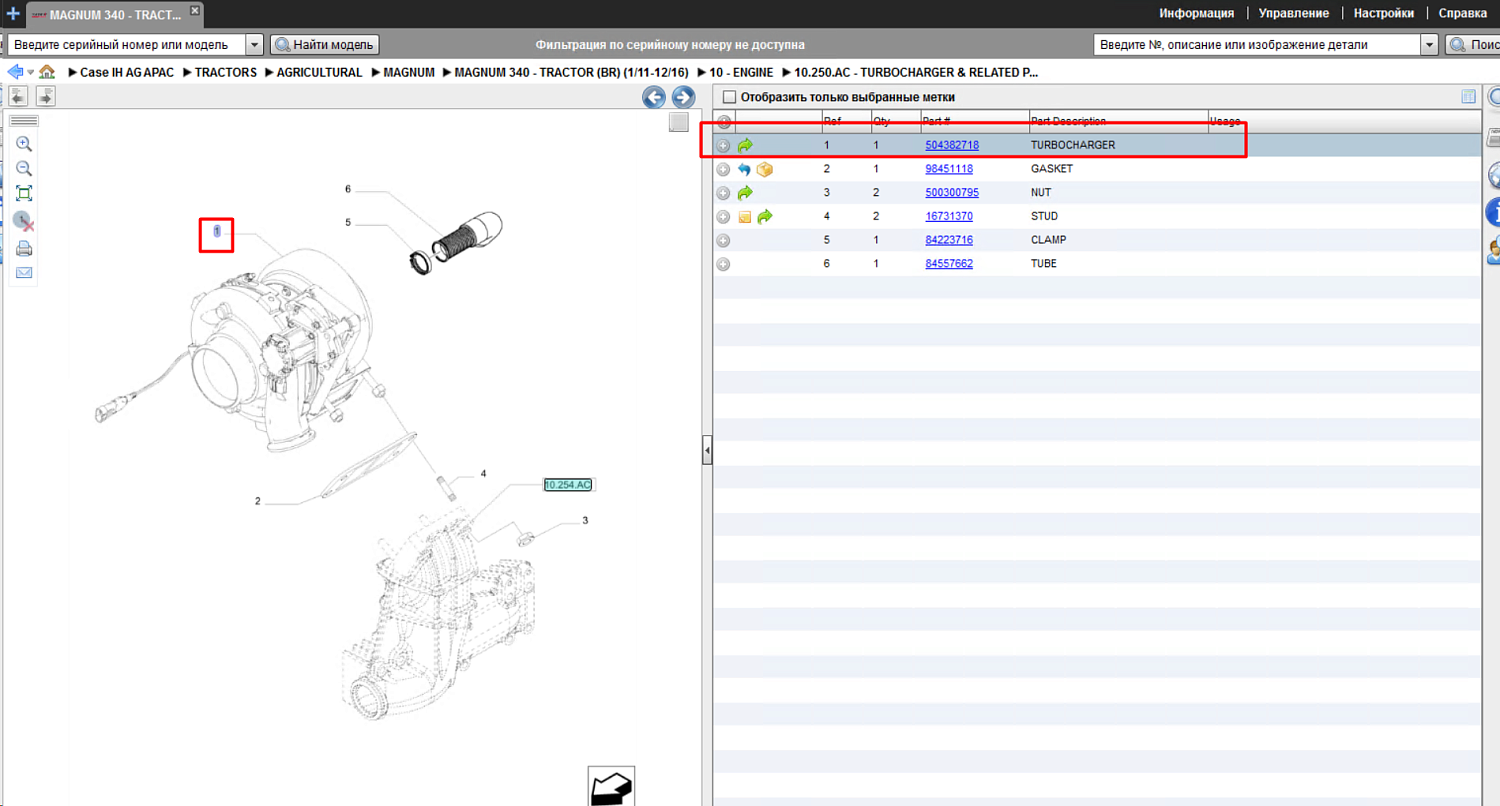Image resolution: width=1500 pixels, height=806 pixels.
Task: Click the plus icon on the STUD row
Action: pos(723,217)
